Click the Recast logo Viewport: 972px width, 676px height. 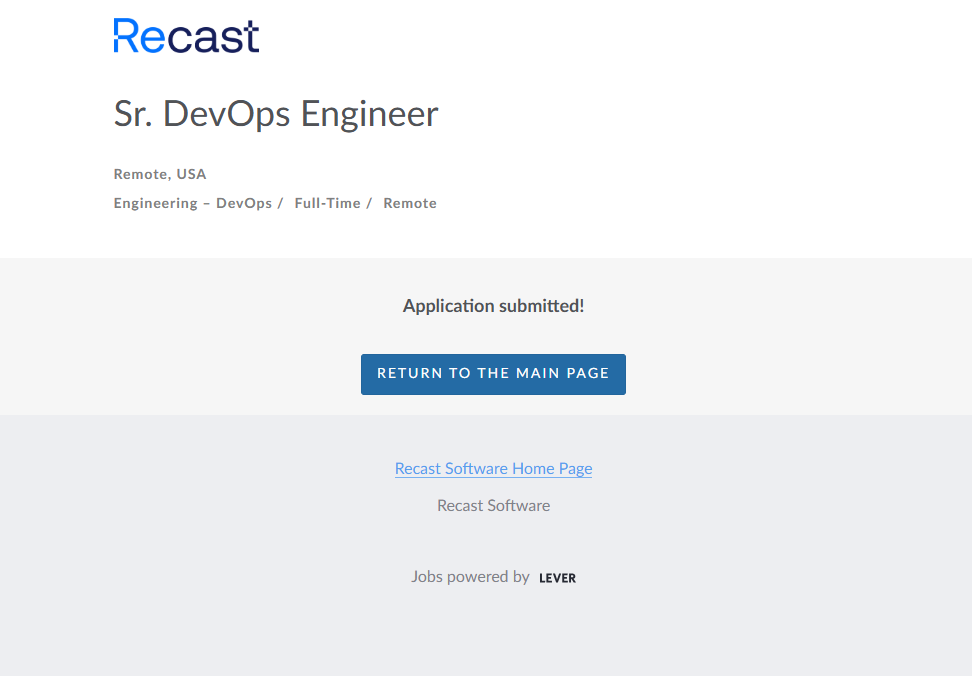186,36
